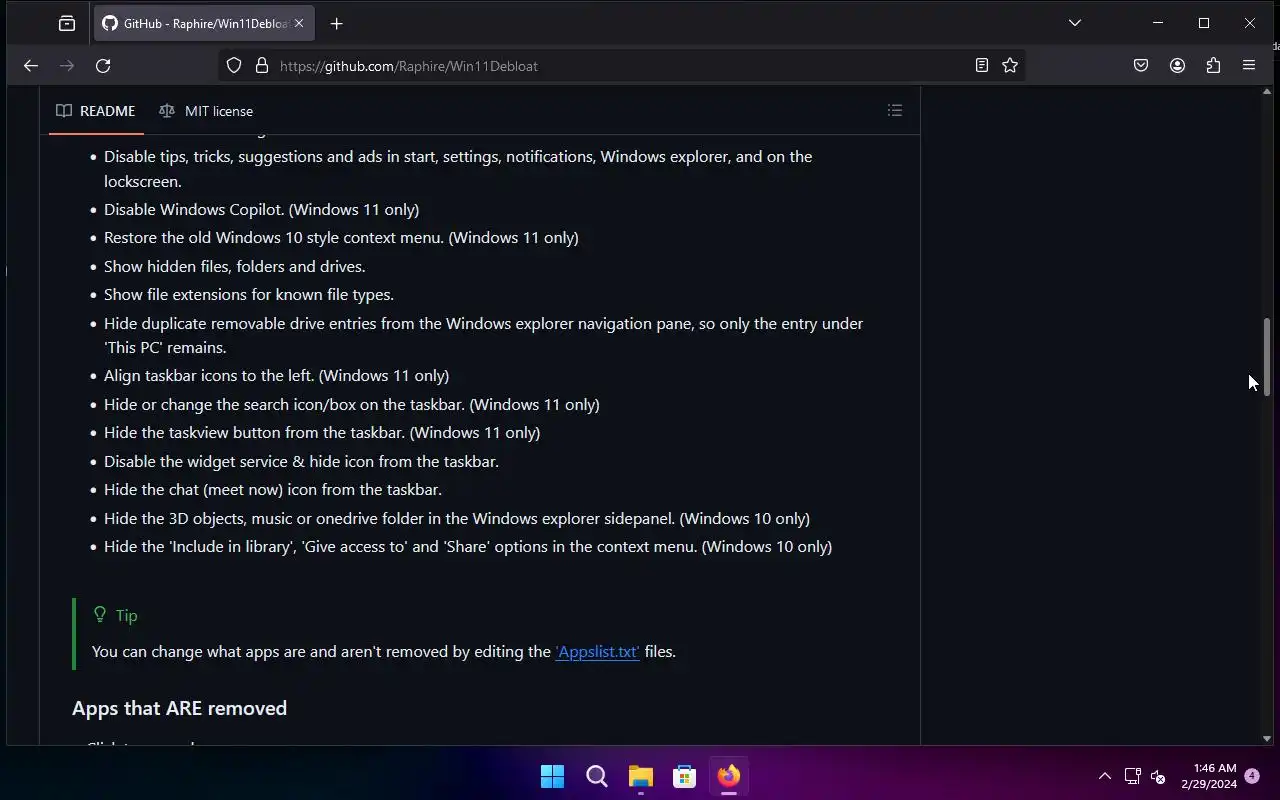The width and height of the screenshot is (1280, 800).
Task: Click the Firefox taskbar icon
Action: pos(729,776)
